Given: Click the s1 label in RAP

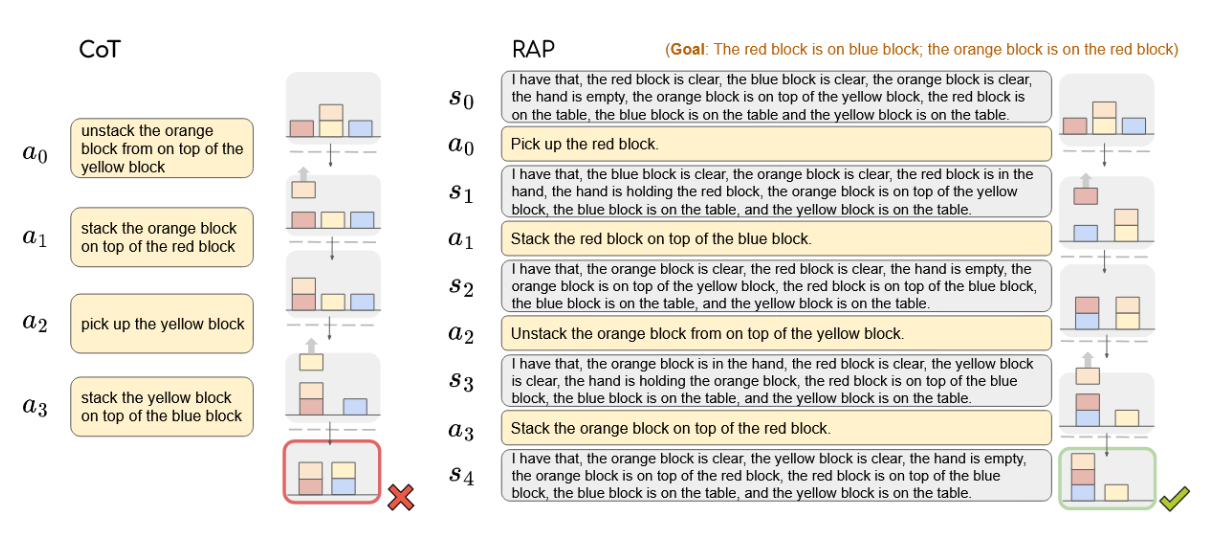Looking at the screenshot, I should (x=462, y=192).
